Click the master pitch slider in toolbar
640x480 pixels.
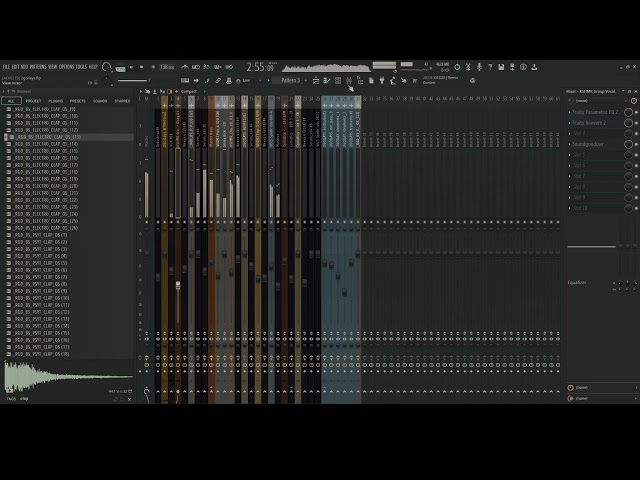click(x=134, y=80)
